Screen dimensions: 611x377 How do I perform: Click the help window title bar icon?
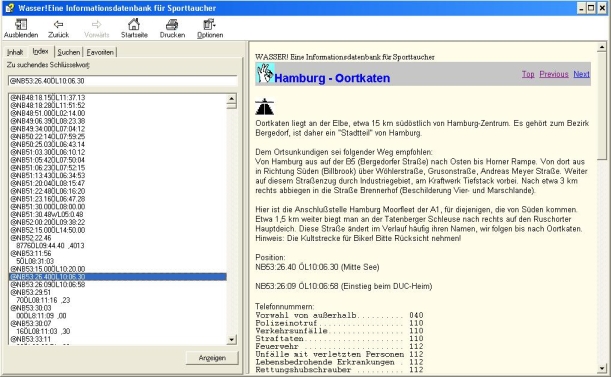pyautogui.click(x=10, y=8)
